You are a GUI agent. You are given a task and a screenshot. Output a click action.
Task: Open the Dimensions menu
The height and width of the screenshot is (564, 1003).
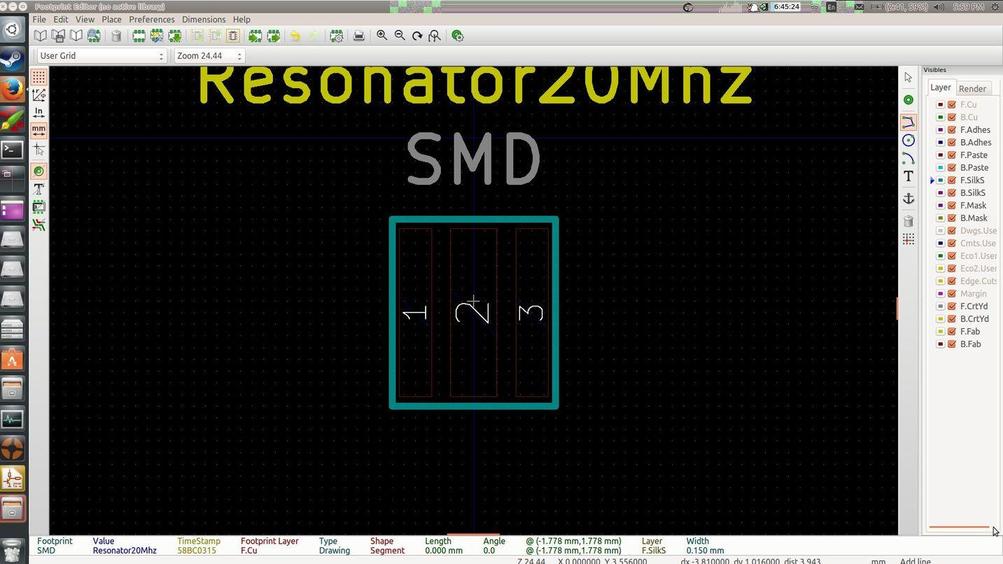pyautogui.click(x=203, y=19)
